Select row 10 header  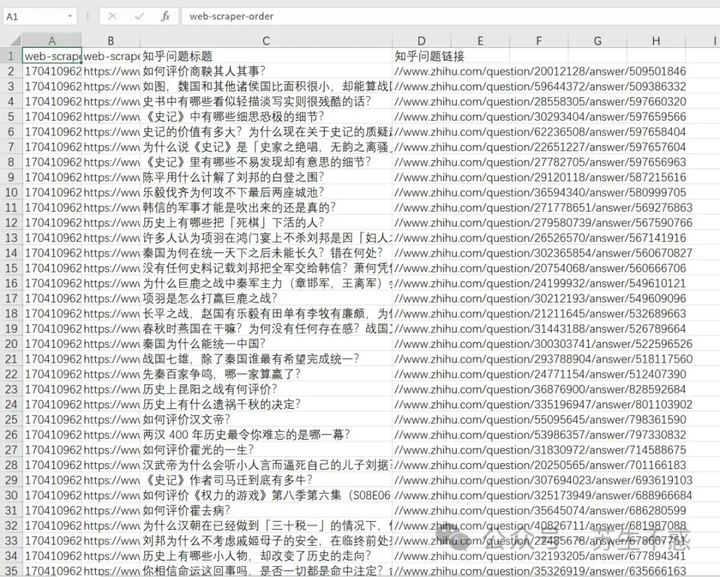coord(11,192)
